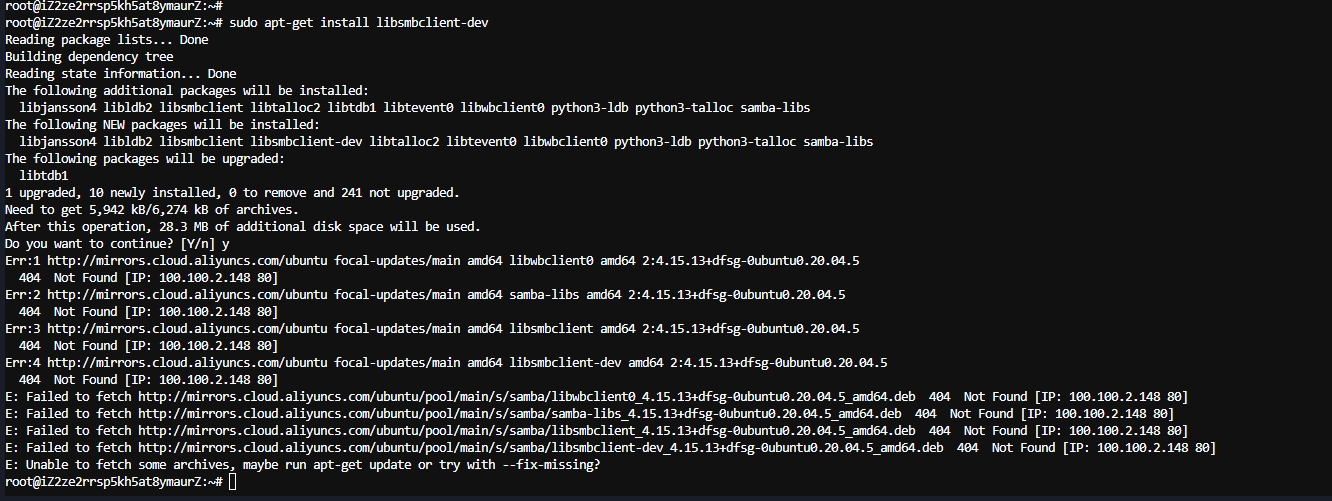Click 'samba-libs' in the NEW packages list
This screenshot has height=501, width=1332.
838,142
